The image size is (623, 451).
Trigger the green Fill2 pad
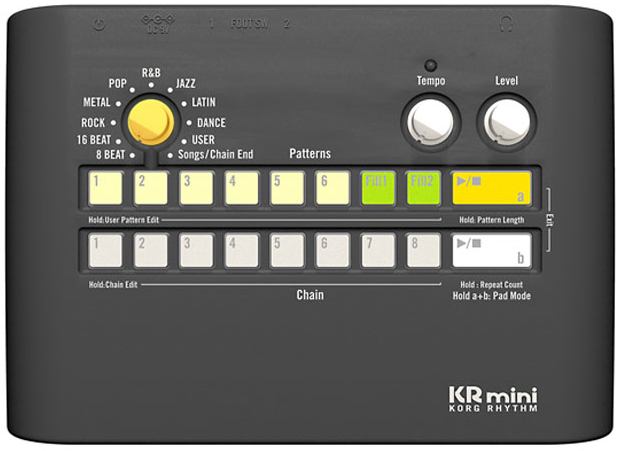coord(423,188)
